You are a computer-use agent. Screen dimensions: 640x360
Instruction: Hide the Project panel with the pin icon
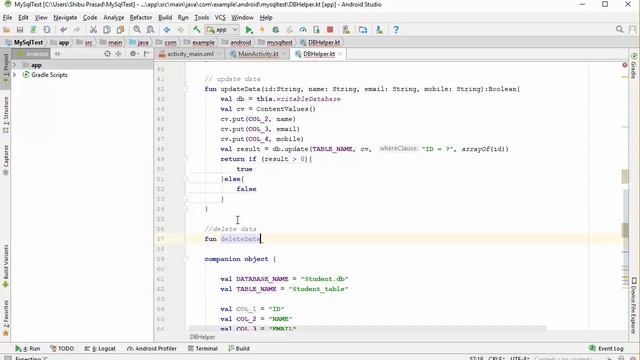click(146, 53)
